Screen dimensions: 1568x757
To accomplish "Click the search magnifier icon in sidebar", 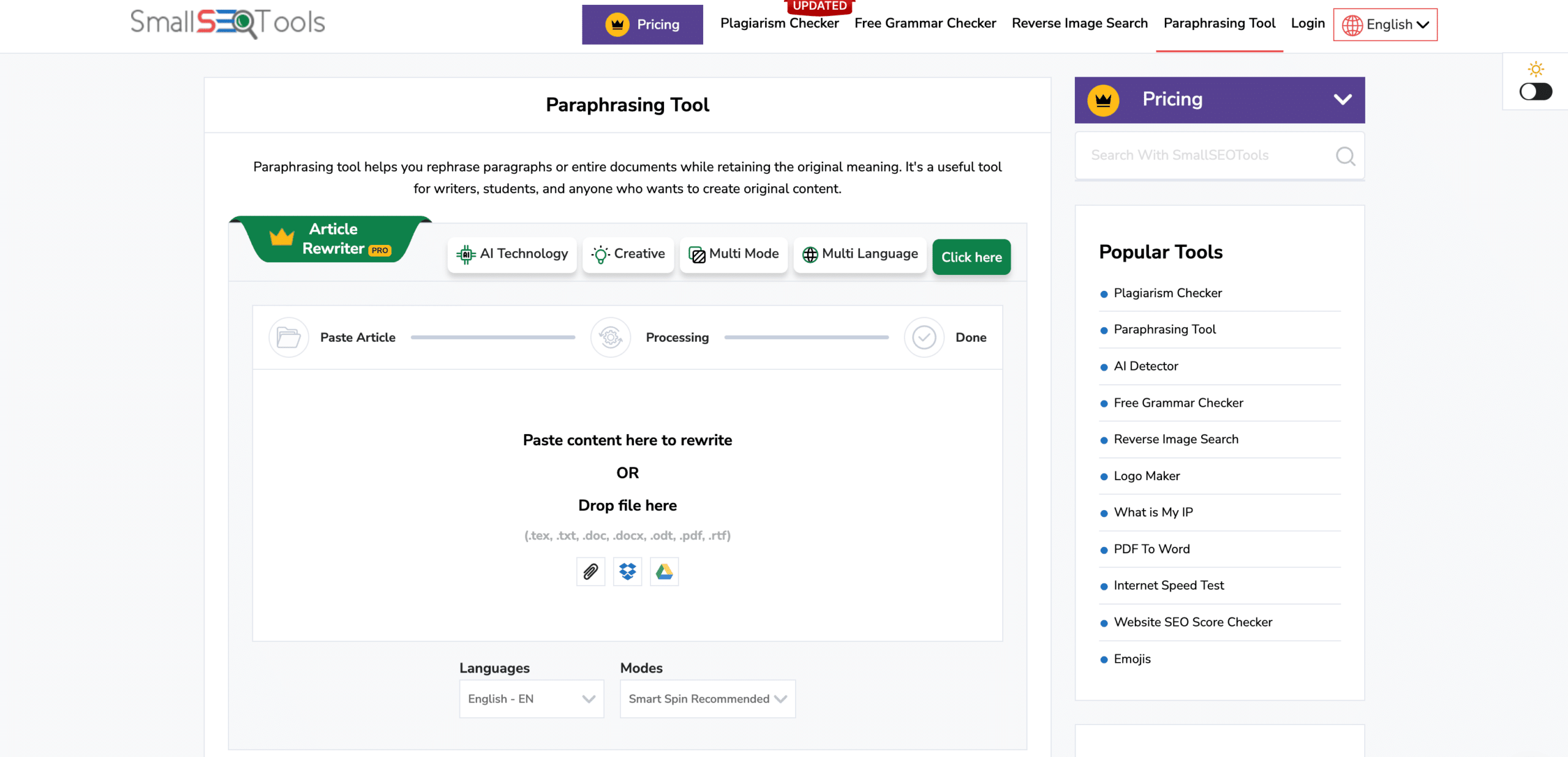I will [1345, 156].
